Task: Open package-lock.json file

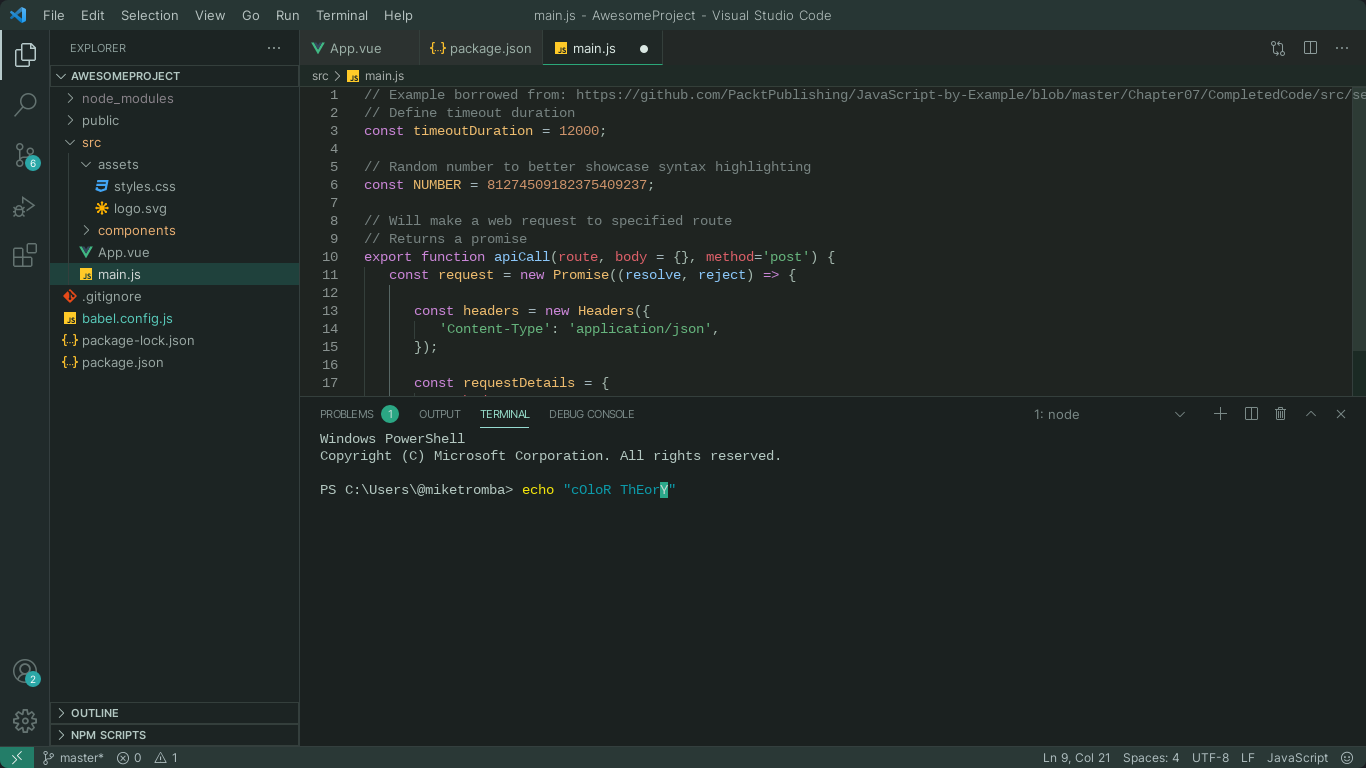Action: 175,340
